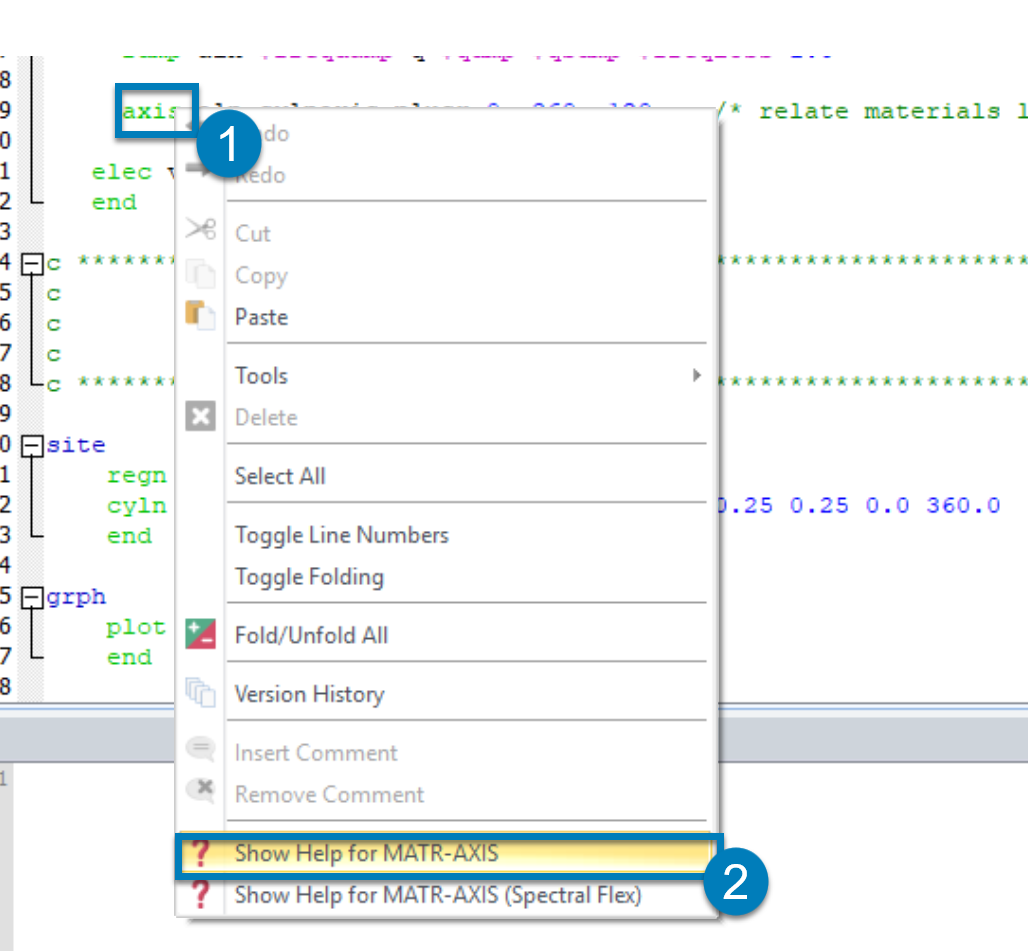
Task: Collapse the site block fold marker
Action: [32, 446]
